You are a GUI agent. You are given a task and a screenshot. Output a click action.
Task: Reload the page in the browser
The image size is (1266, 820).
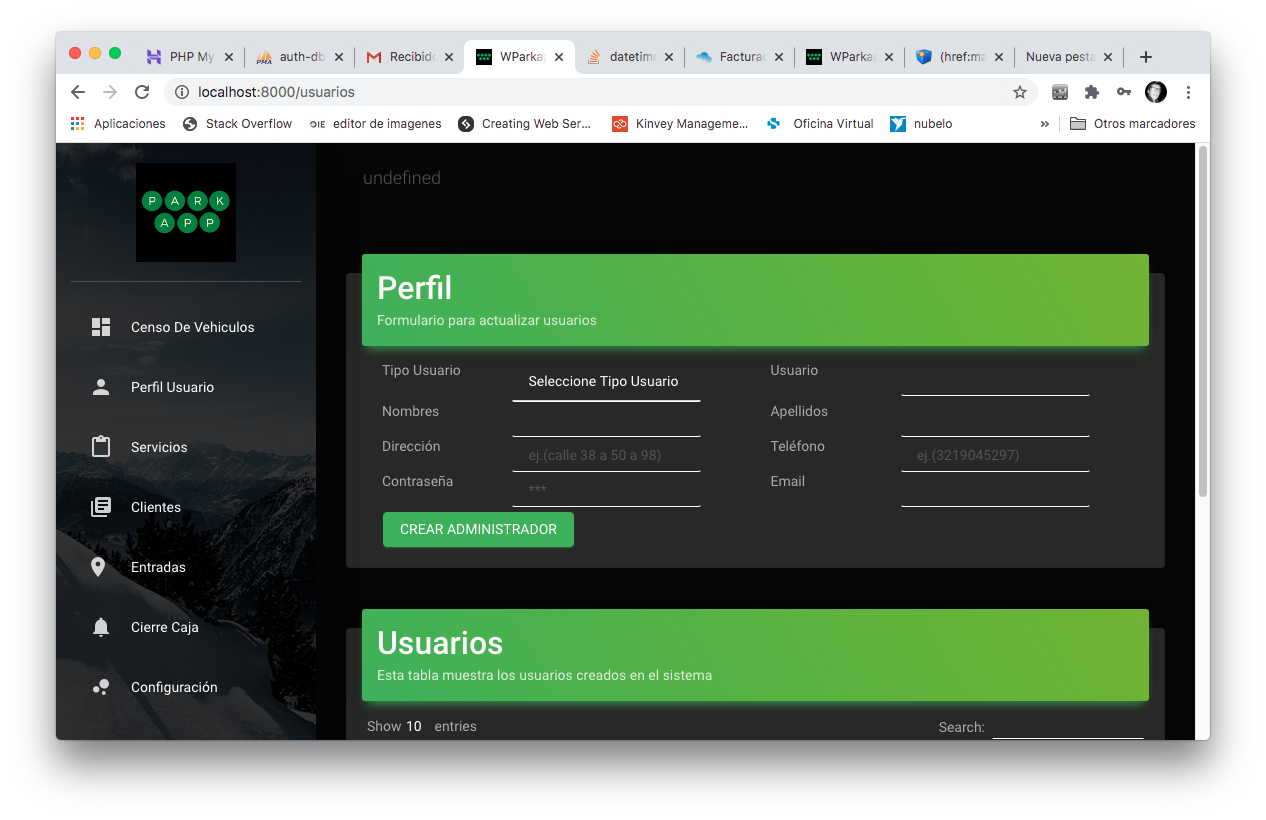point(142,92)
